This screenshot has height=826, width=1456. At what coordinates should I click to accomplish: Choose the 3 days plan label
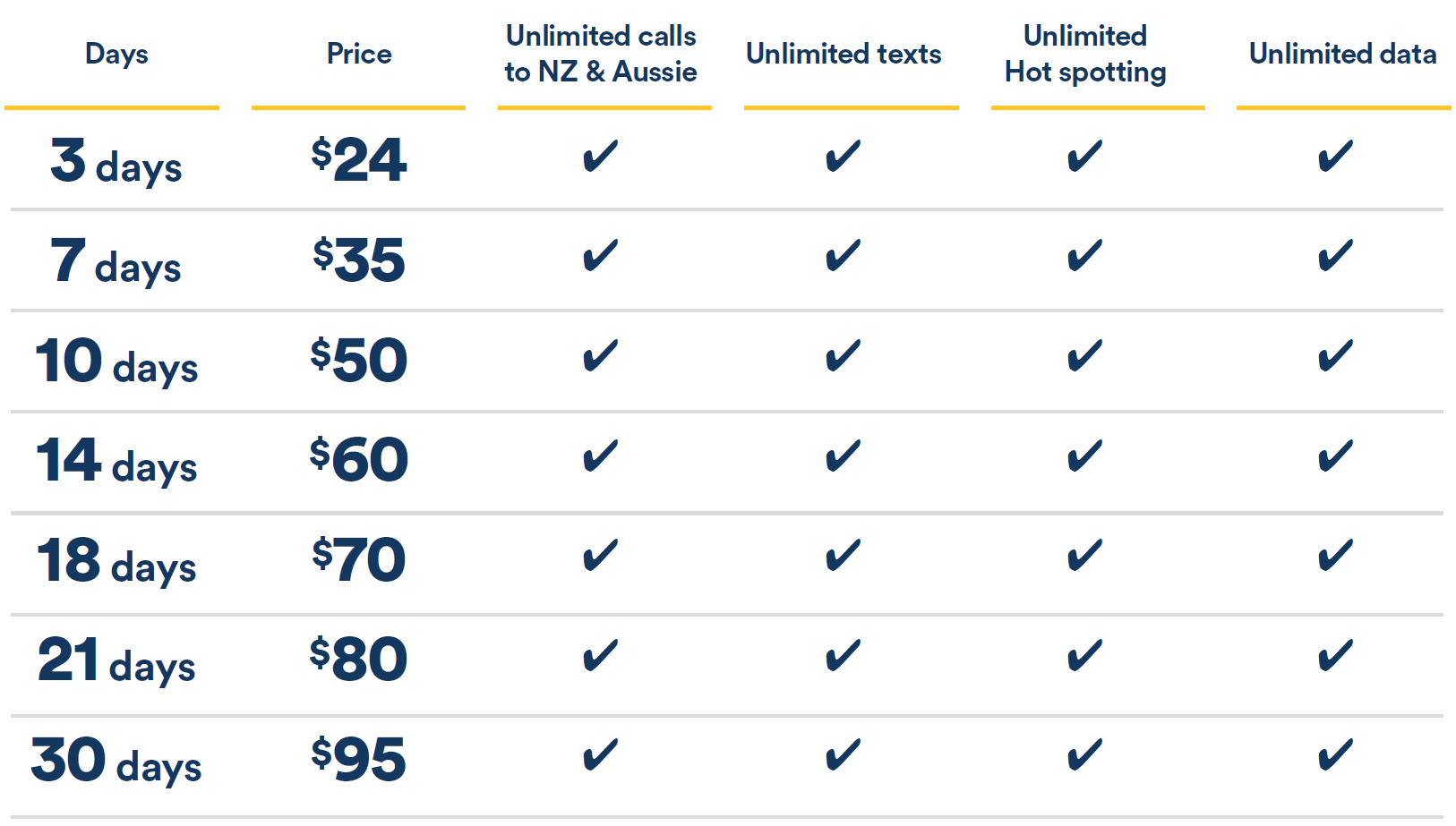[x=116, y=162]
